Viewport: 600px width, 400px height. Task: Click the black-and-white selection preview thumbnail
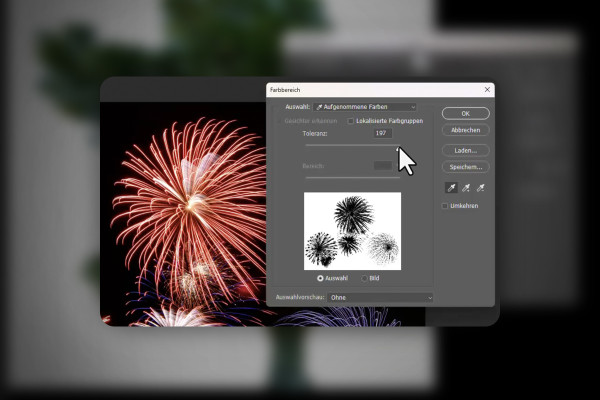352,231
